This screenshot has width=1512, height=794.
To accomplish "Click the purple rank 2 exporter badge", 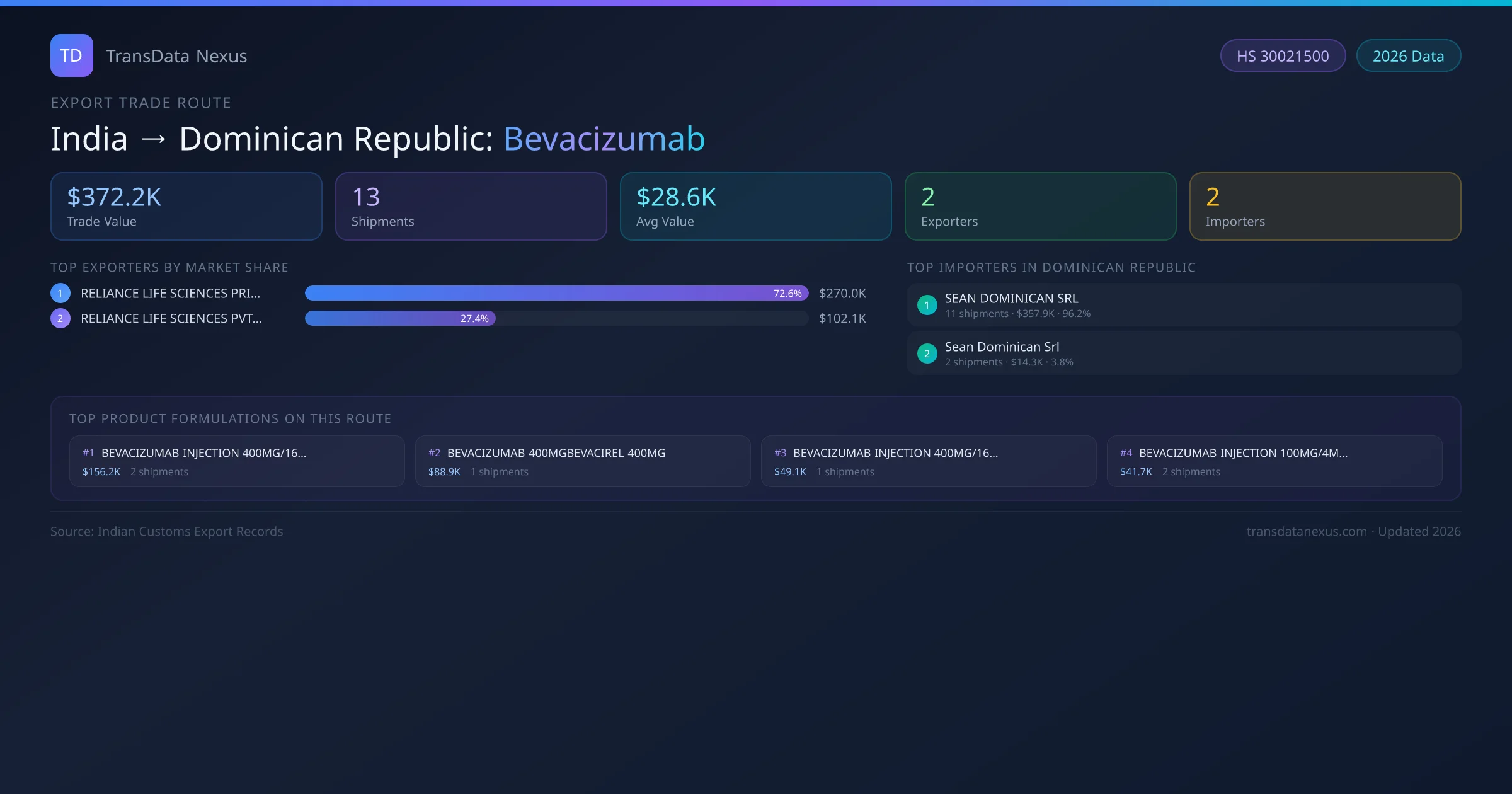I will coord(60,318).
